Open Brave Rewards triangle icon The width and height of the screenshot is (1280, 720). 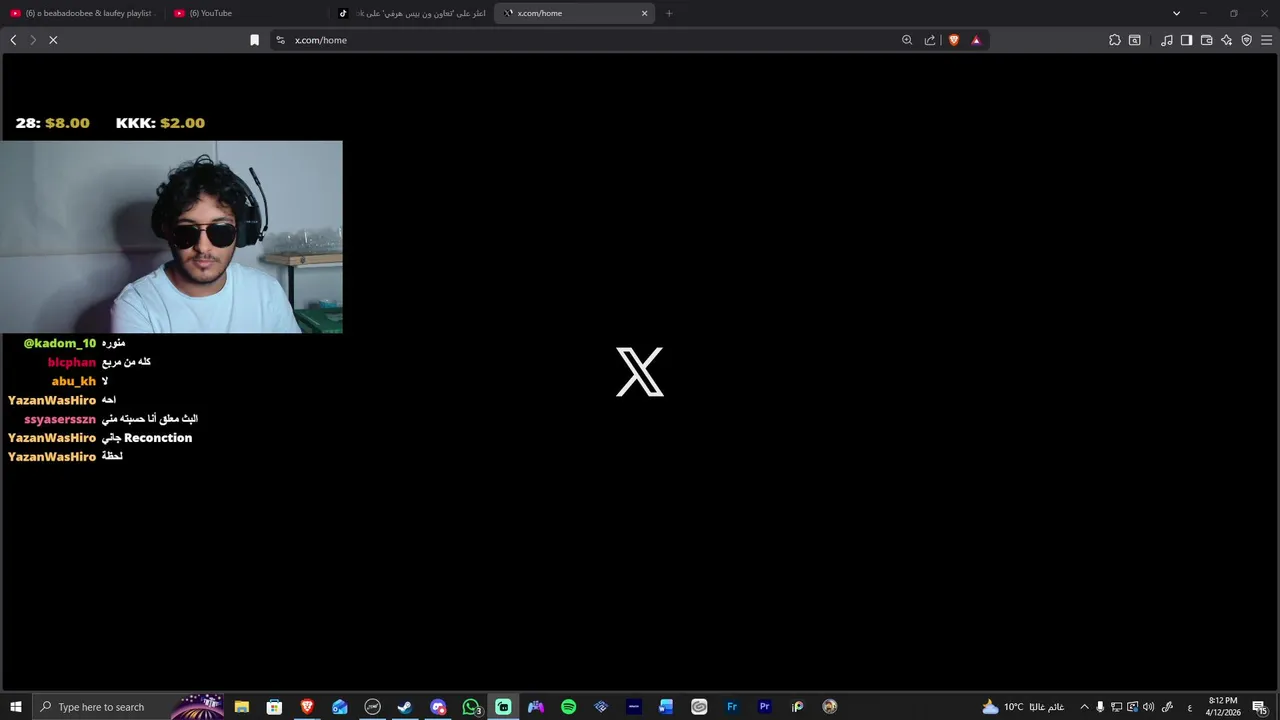976,40
